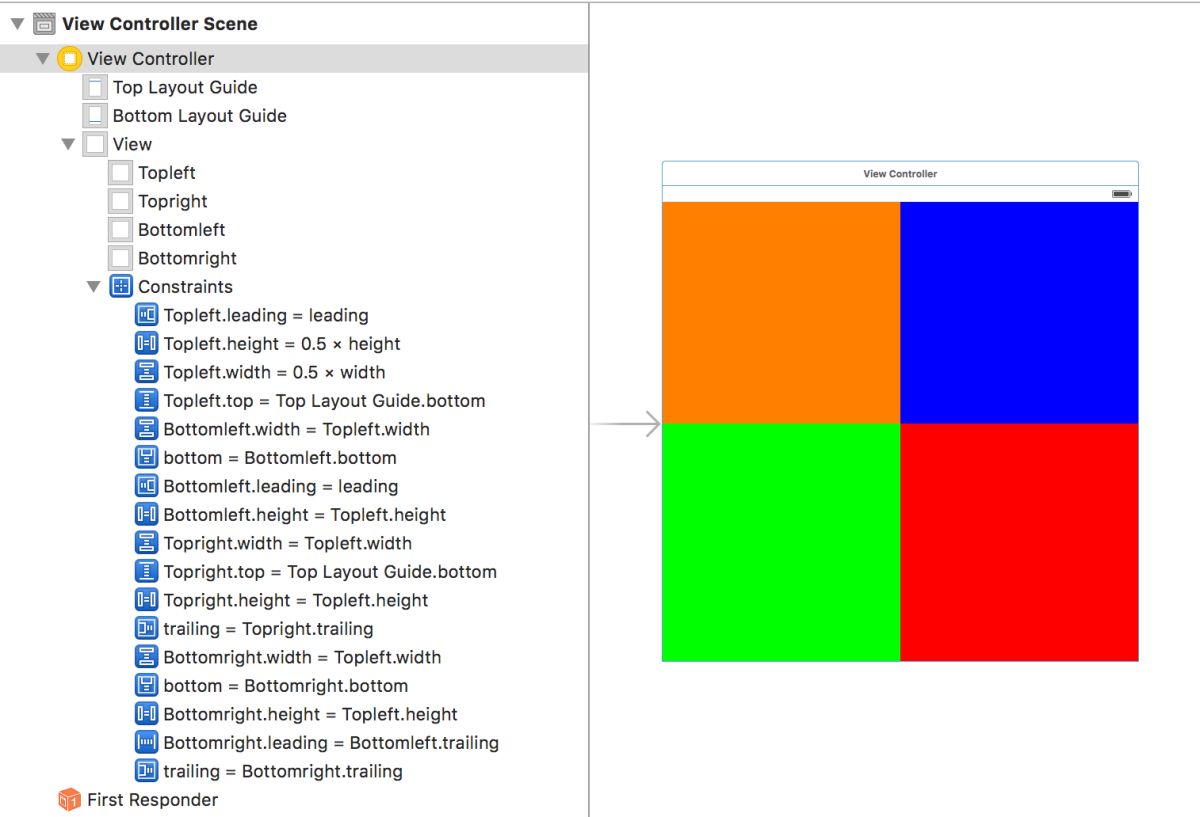Click icon of trailing = Topright.trailing constraint
Screen dimensions: 1200x817
[146, 629]
